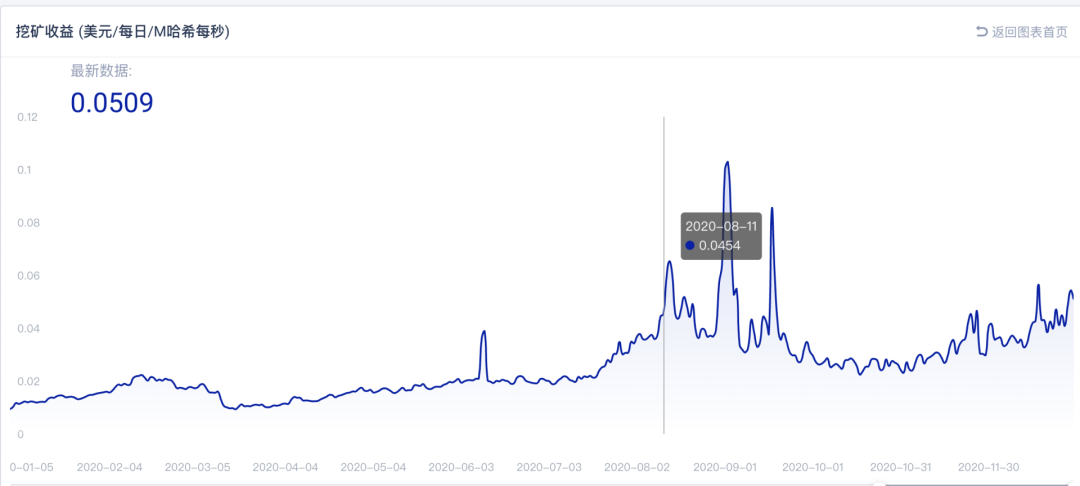This screenshot has height=486, width=1080.
Task: Click the 0.0509 latest data value
Action: 111,102
